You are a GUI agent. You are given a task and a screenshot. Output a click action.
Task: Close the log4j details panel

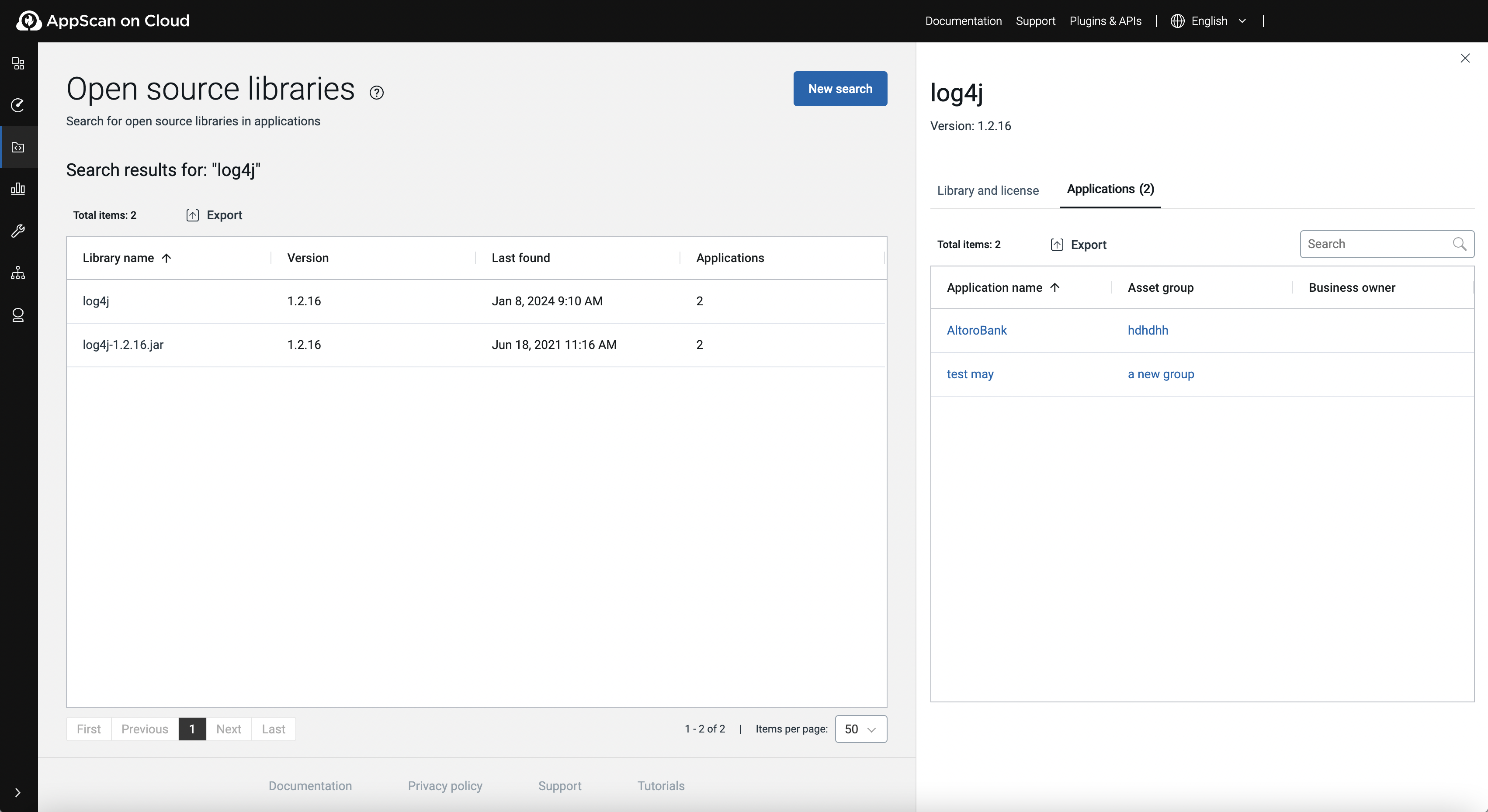click(x=1464, y=59)
